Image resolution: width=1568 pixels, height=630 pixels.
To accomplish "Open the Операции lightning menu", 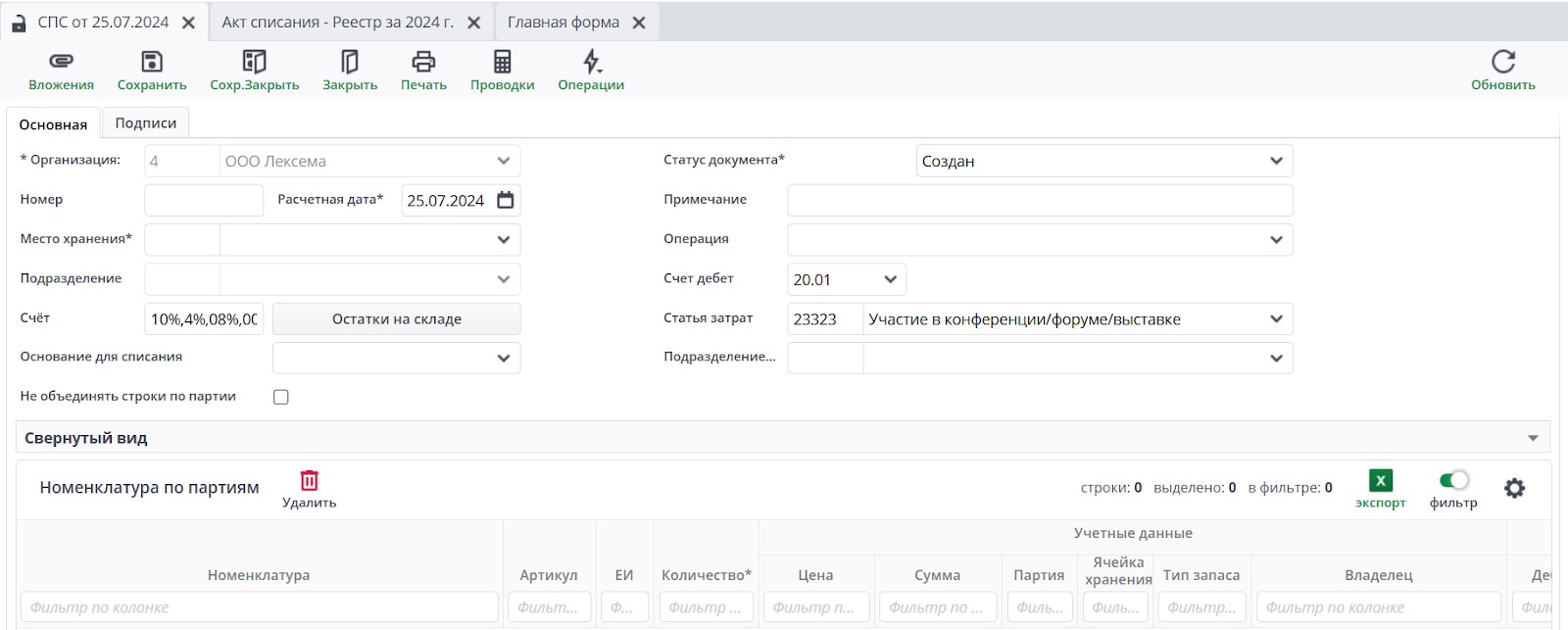I will tap(591, 62).
